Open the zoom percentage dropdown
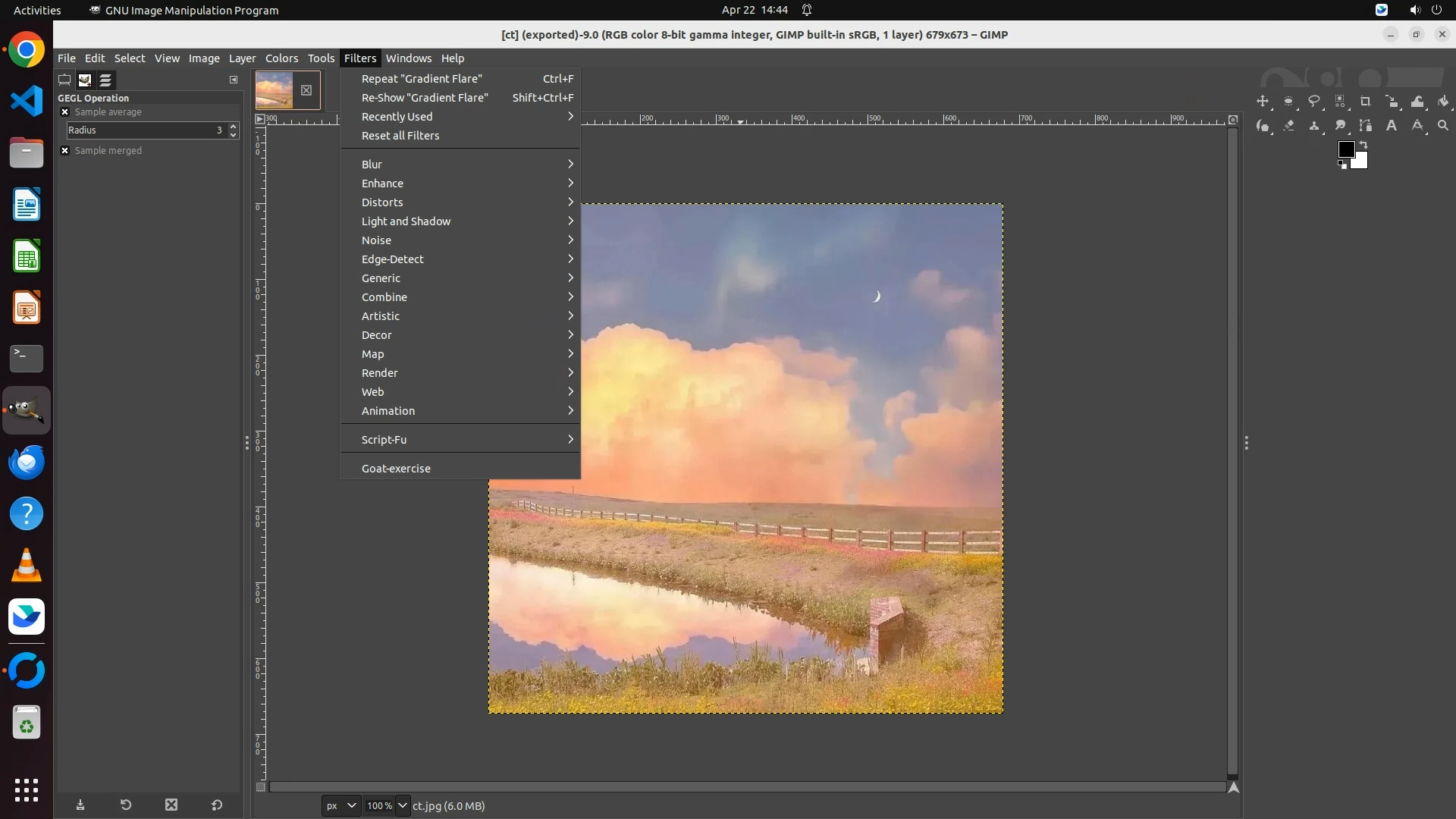 (403, 806)
